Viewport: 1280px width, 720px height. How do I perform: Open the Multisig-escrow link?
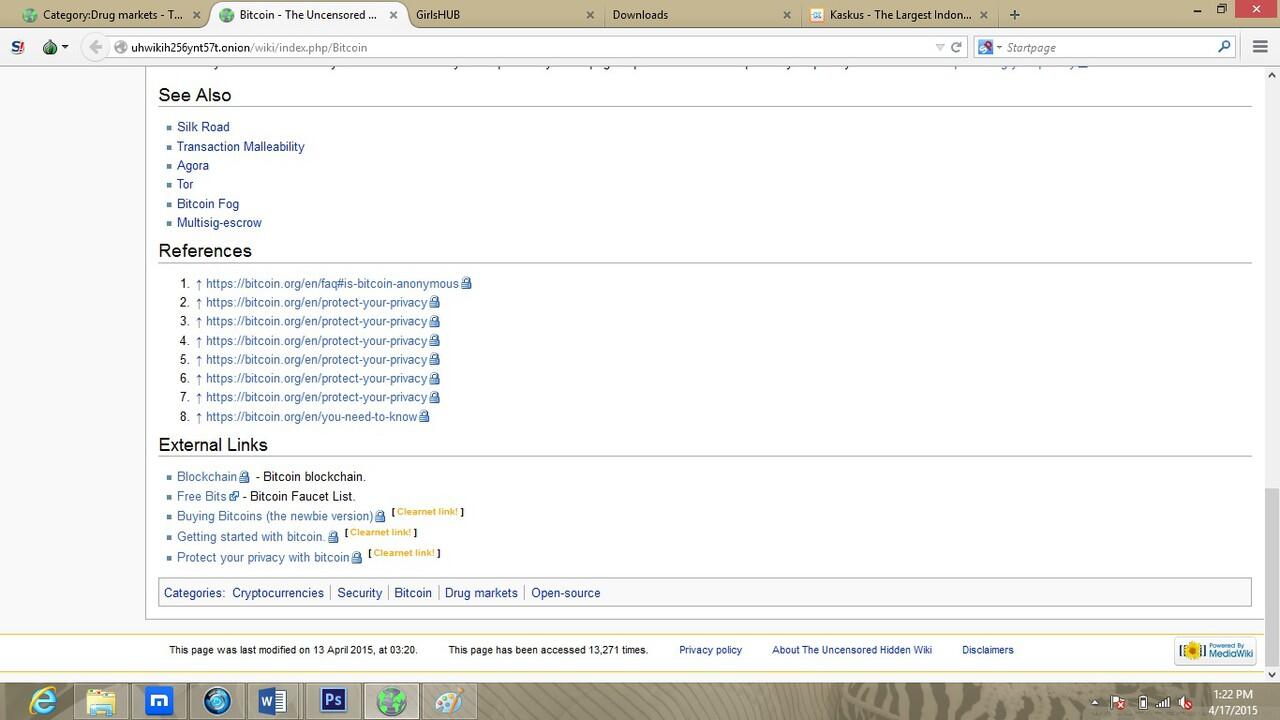(x=219, y=222)
